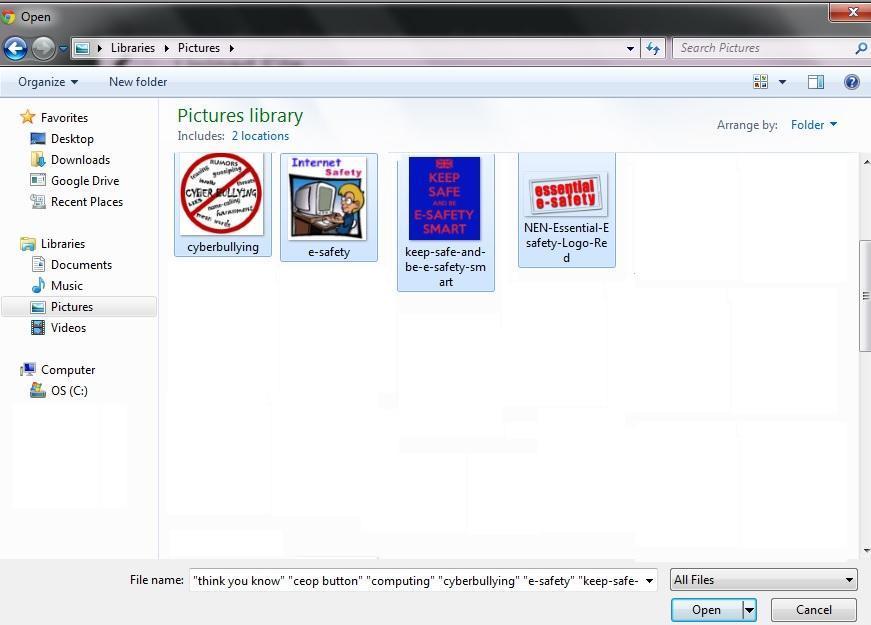Select Pictures in the address breadcrumb
The width and height of the screenshot is (871, 625).
click(x=199, y=48)
